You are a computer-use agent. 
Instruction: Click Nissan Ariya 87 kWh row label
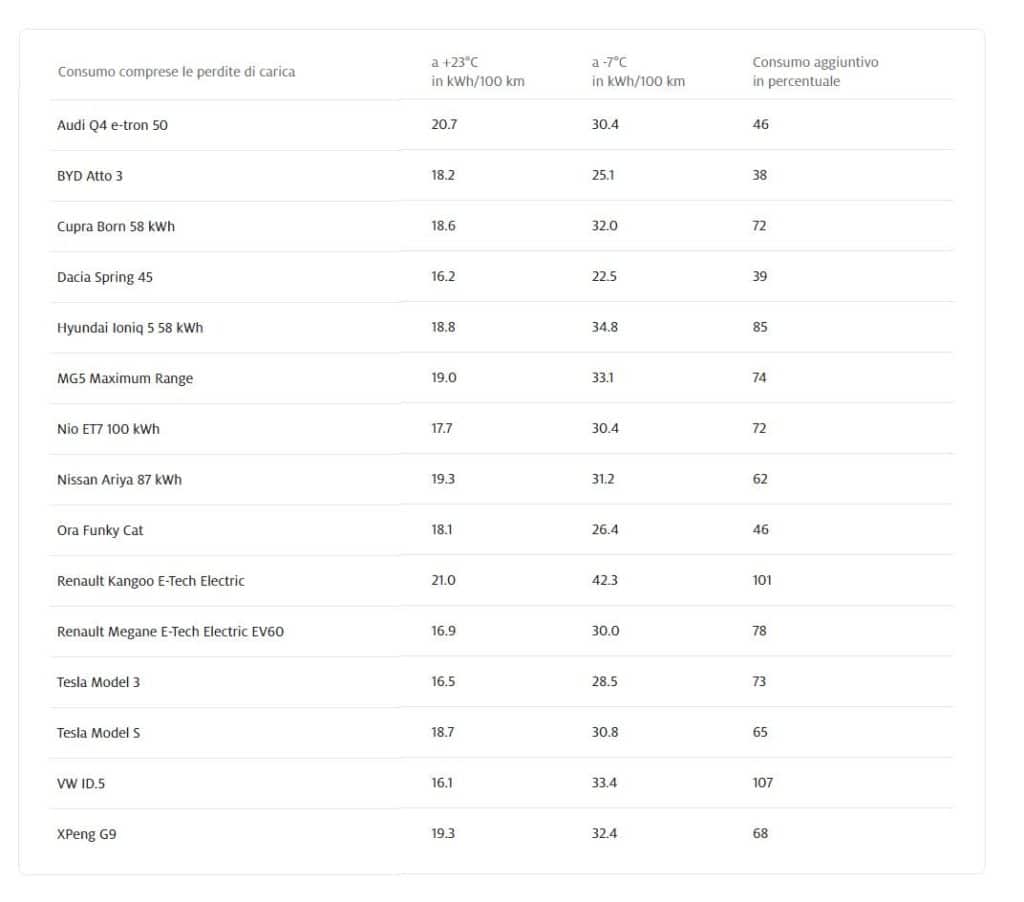click(120, 479)
